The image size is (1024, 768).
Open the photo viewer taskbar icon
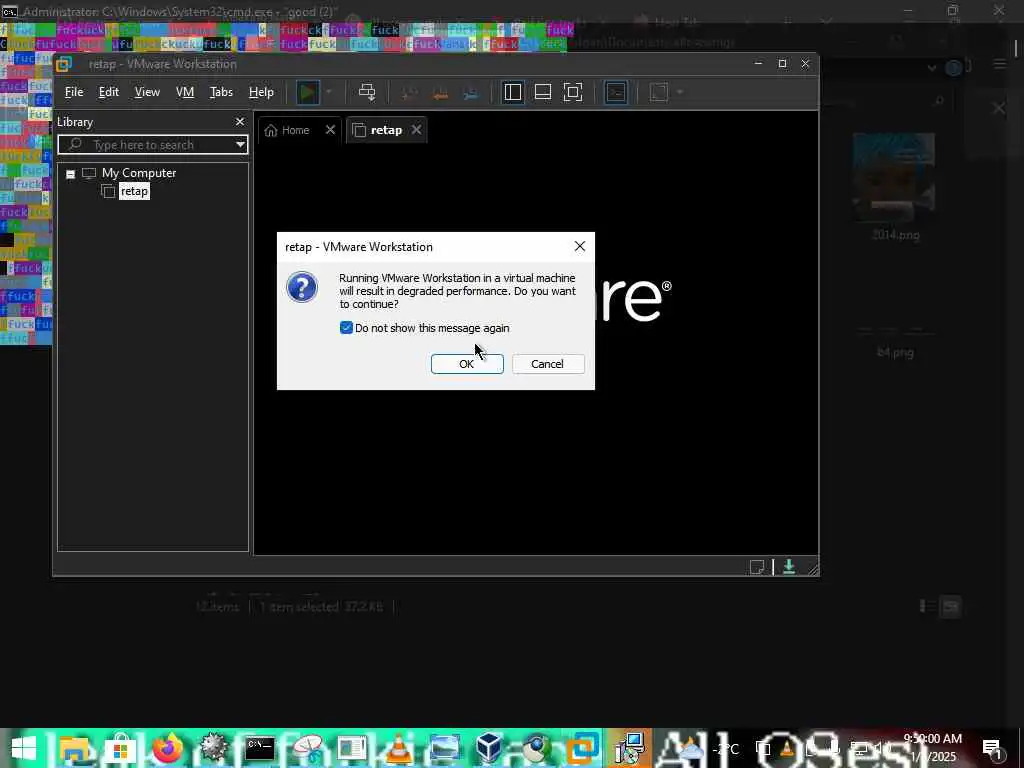[444, 748]
